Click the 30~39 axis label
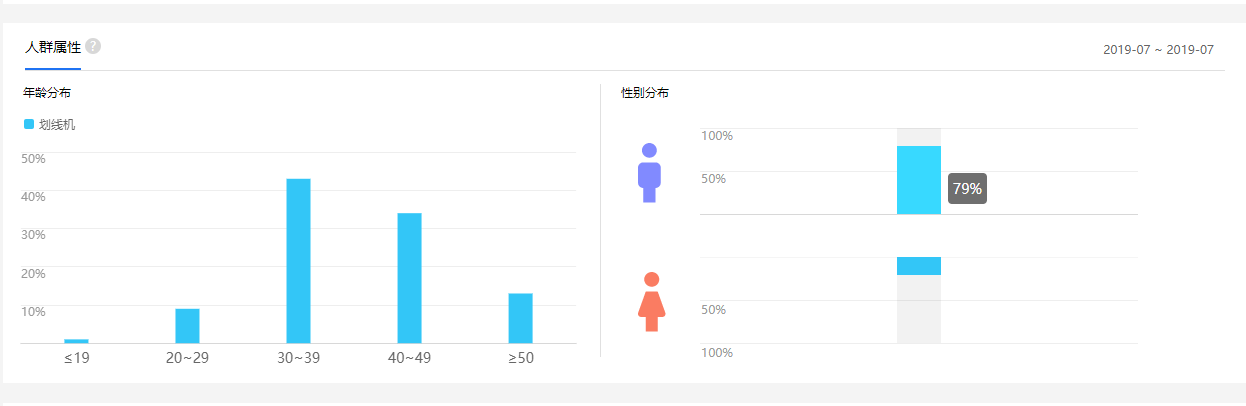 298,358
